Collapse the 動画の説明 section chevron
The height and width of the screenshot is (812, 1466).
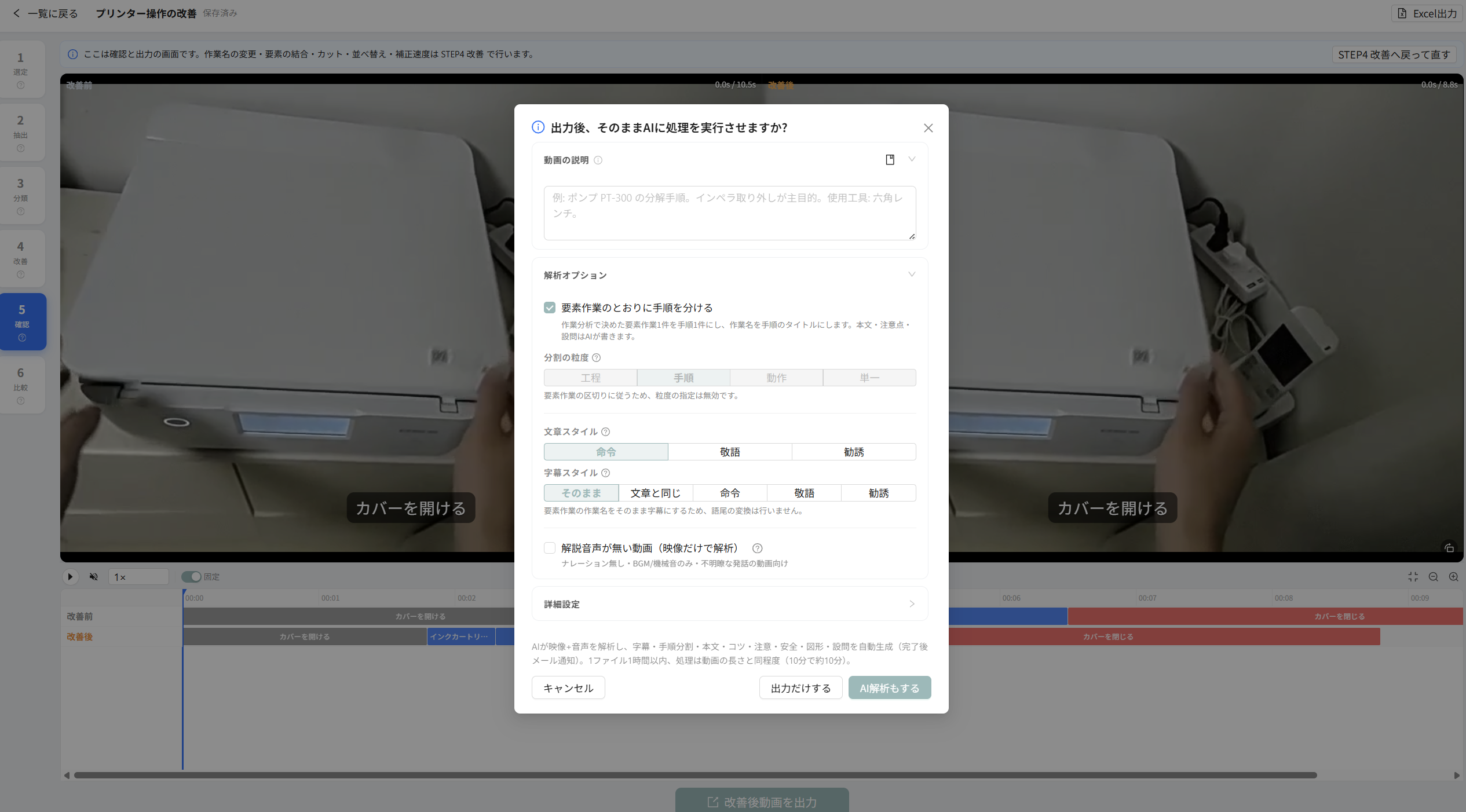click(x=912, y=159)
